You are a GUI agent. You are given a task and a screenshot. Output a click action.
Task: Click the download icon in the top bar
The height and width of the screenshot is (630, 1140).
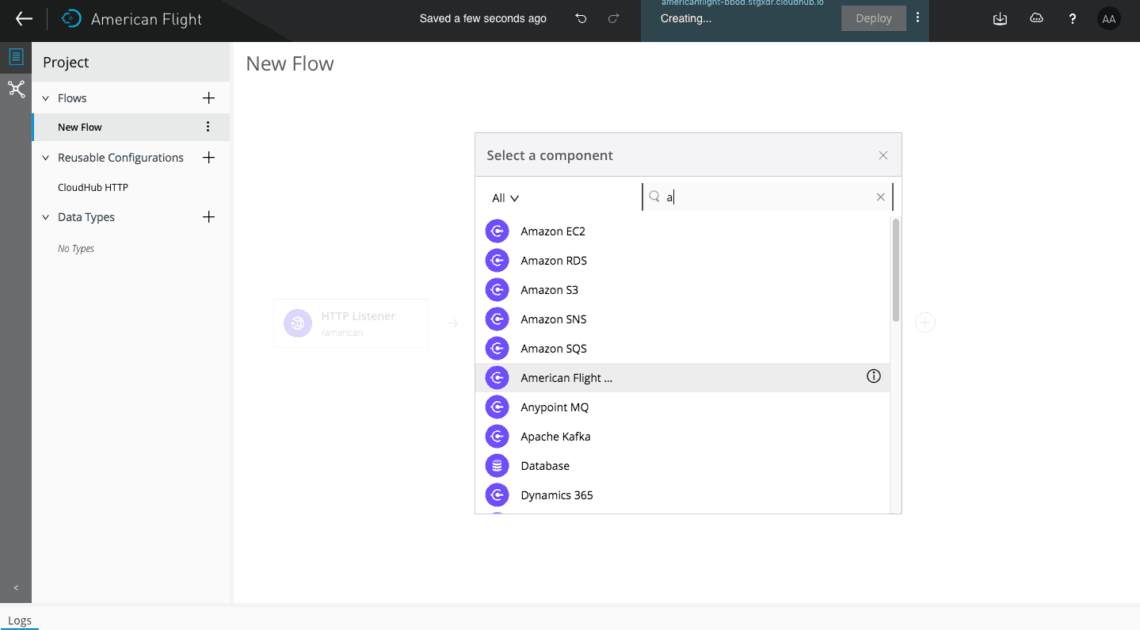(999, 17)
